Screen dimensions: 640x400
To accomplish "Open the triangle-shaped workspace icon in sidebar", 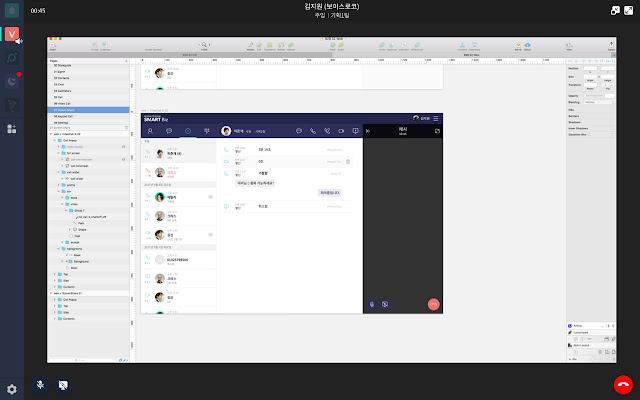I will pyautogui.click(x=12, y=105).
